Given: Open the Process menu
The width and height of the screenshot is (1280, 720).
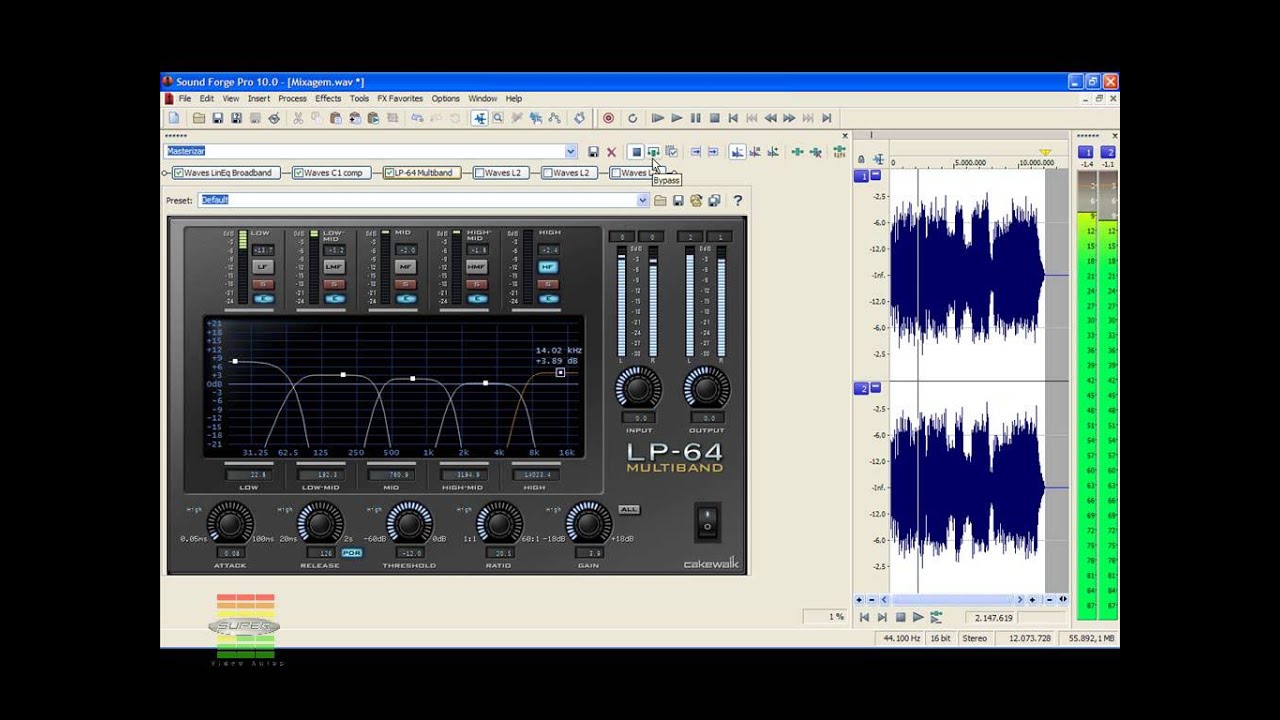Looking at the screenshot, I should [292, 99].
